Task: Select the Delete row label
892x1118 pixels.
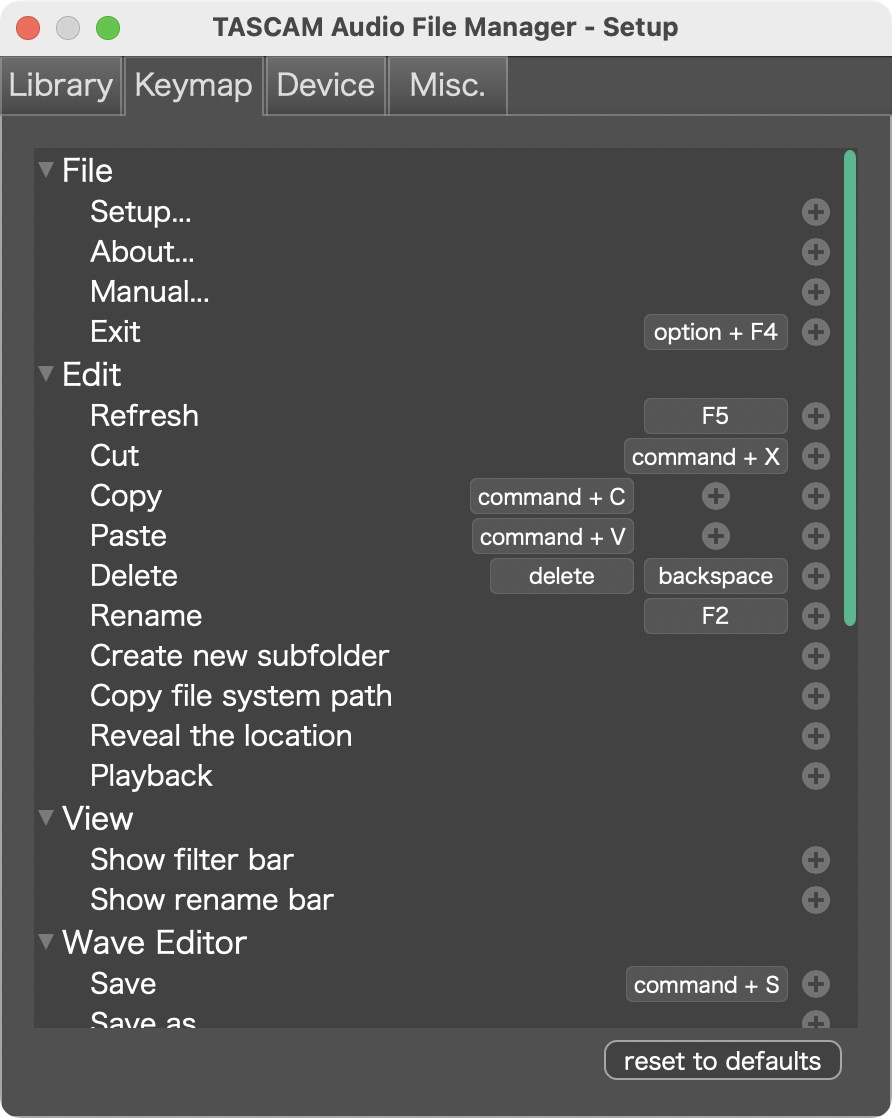Action: [x=134, y=576]
